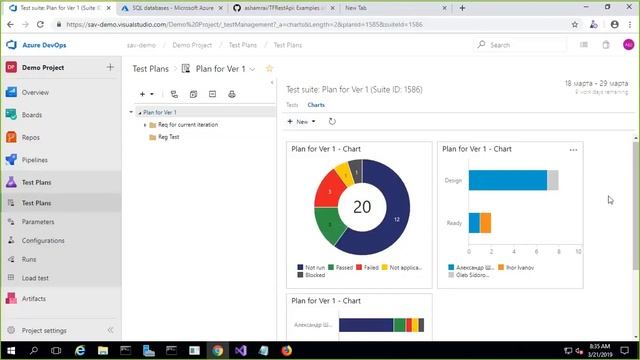This screenshot has width=640, height=360.
Task: Select the Test Plans sub-item in sidebar
Action: 36,203
